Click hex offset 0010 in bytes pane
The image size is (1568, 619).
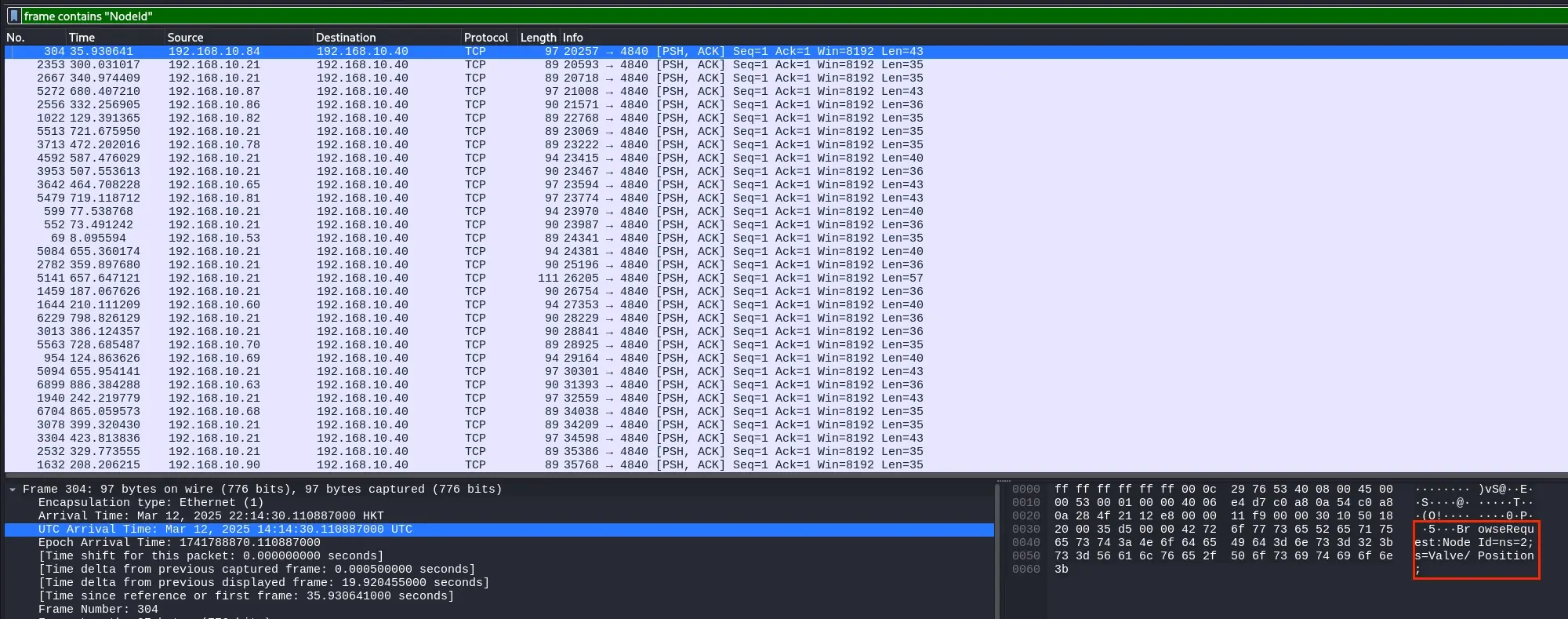point(1025,502)
